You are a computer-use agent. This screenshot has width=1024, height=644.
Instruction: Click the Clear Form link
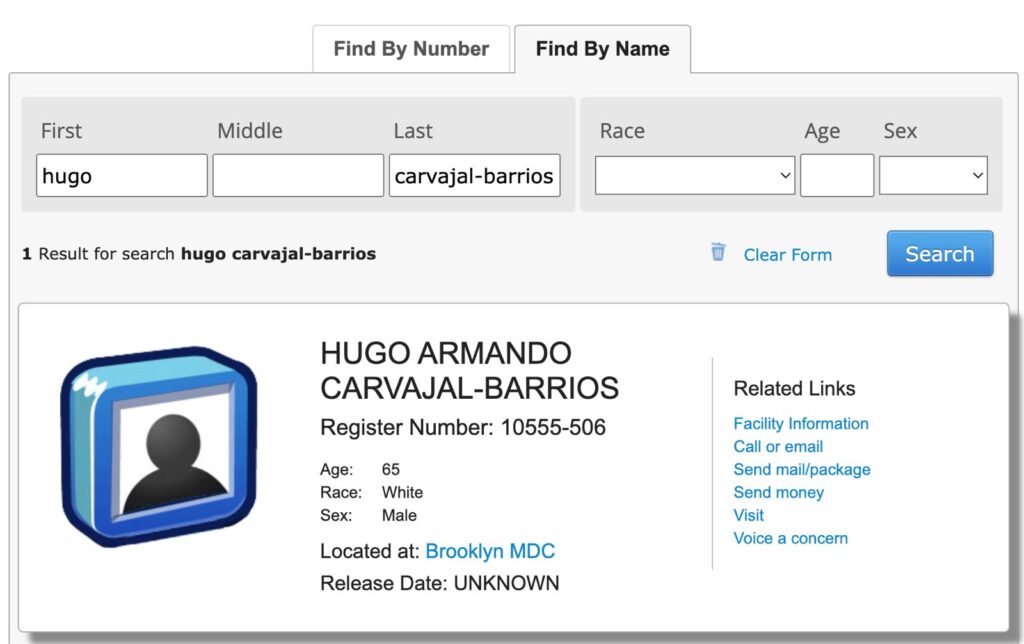[x=787, y=255]
